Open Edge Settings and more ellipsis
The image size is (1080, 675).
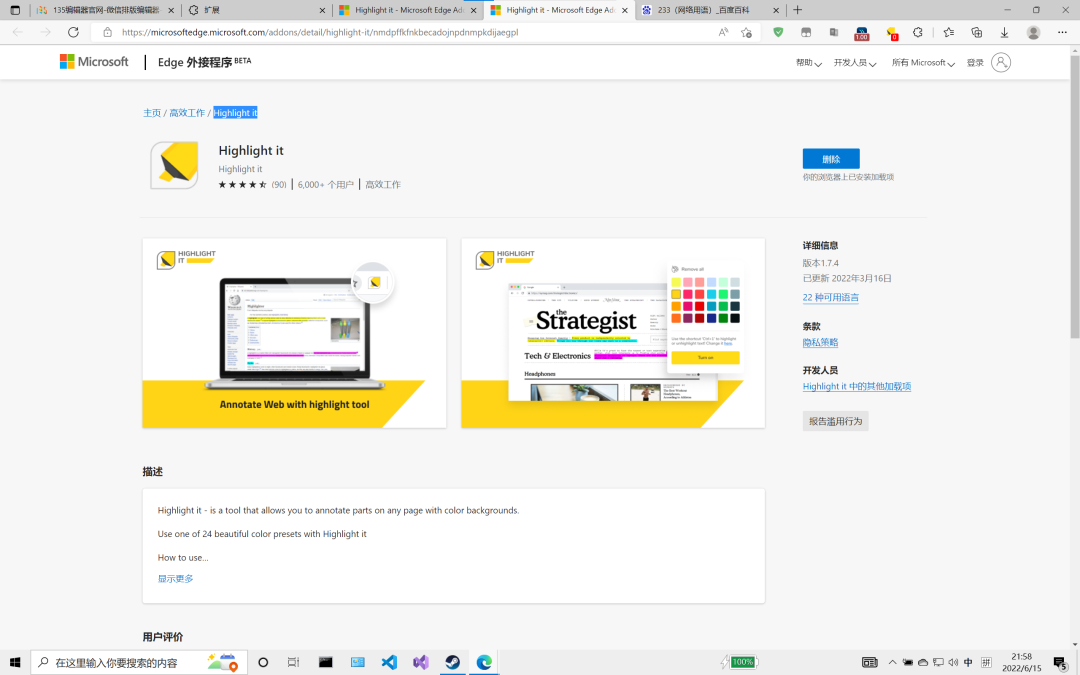[1062, 32]
